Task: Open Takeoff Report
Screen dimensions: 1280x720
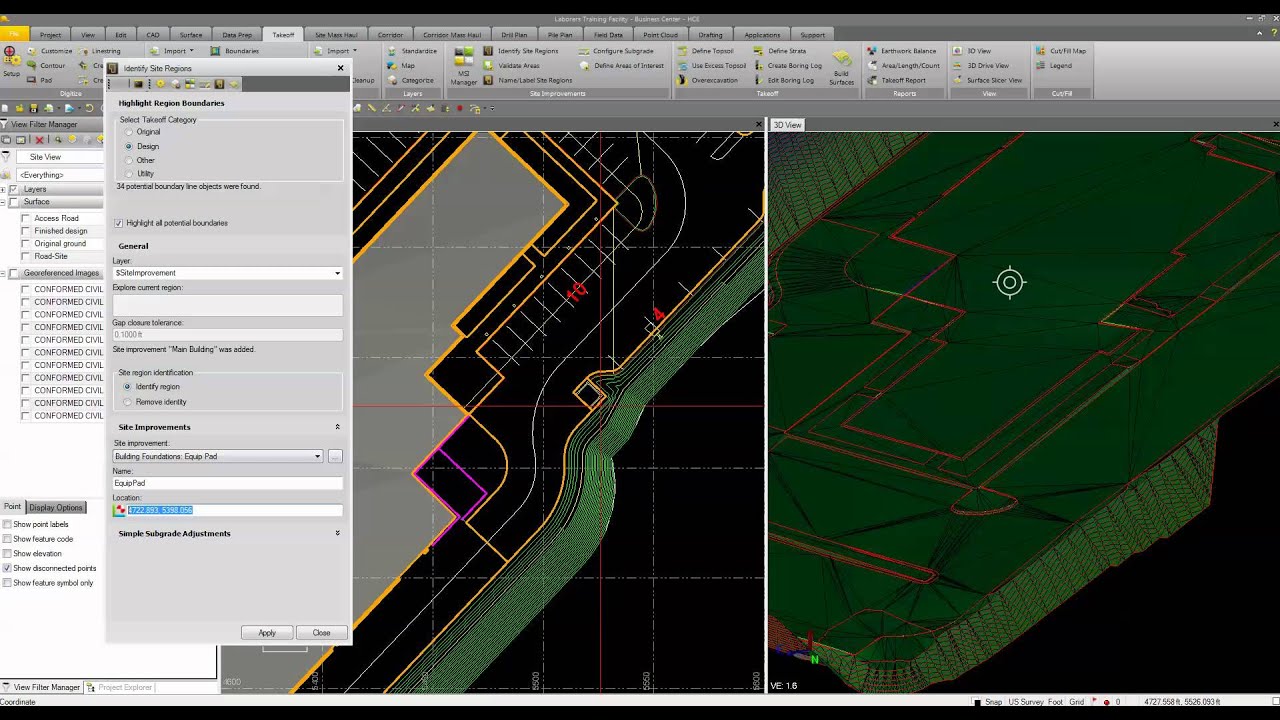Action: 896,80
